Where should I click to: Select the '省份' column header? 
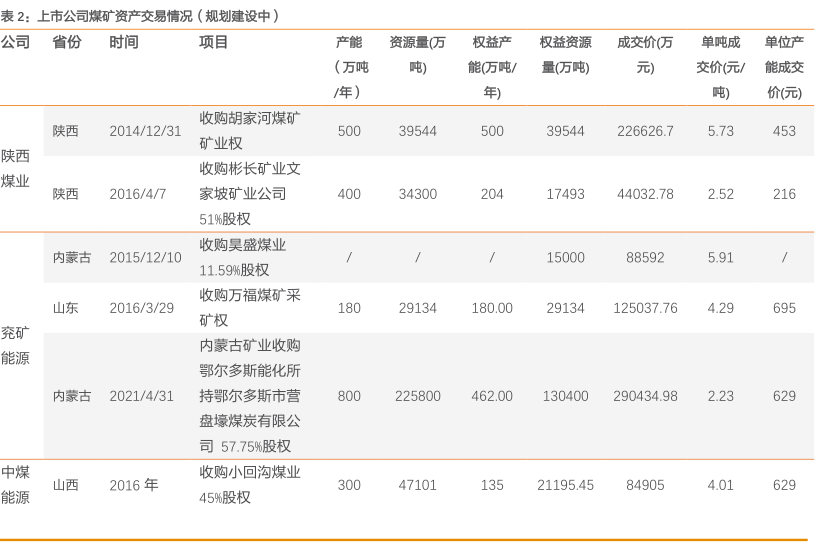[66, 42]
